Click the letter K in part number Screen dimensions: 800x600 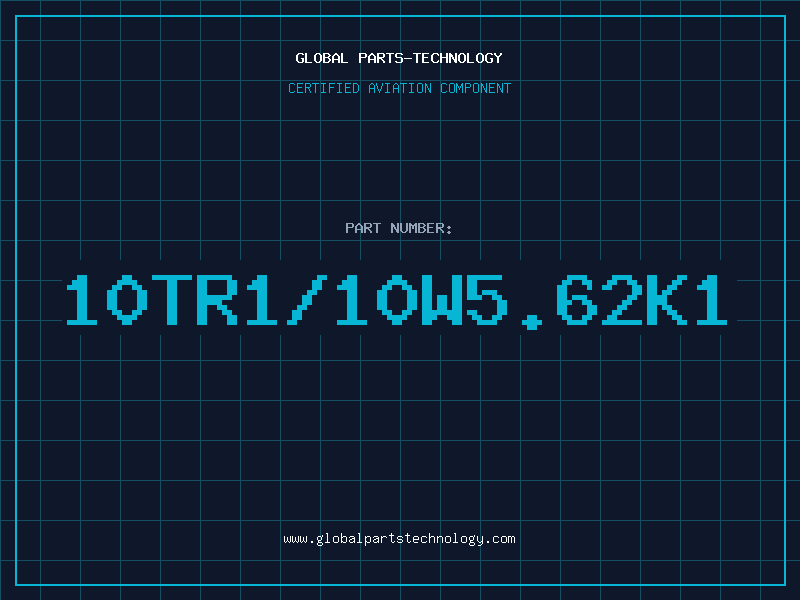pos(667,299)
